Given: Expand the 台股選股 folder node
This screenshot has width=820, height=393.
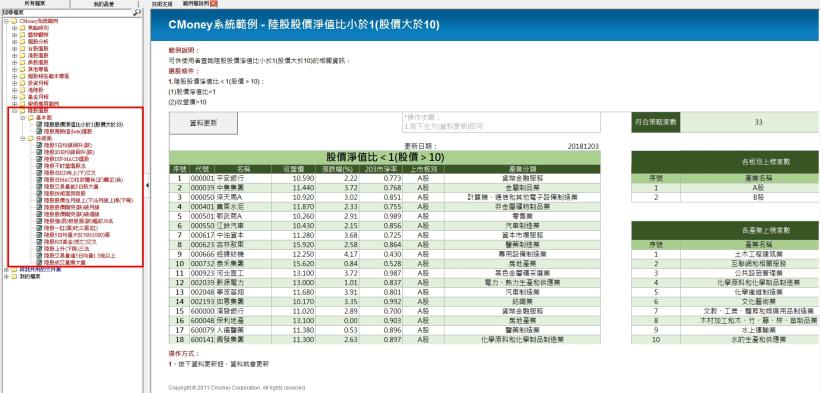Looking at the screenshot, I should [x=14, y=48].
